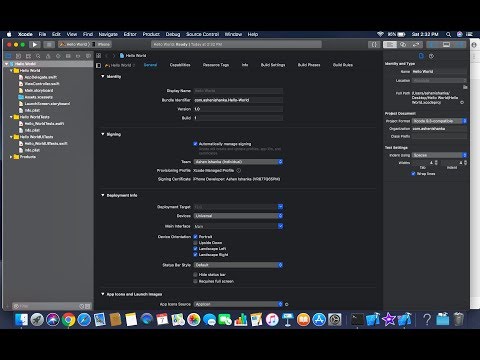Toggle the Landscape Right checkbox
This screenshot has height=360, width=480.
pos(195,255)
